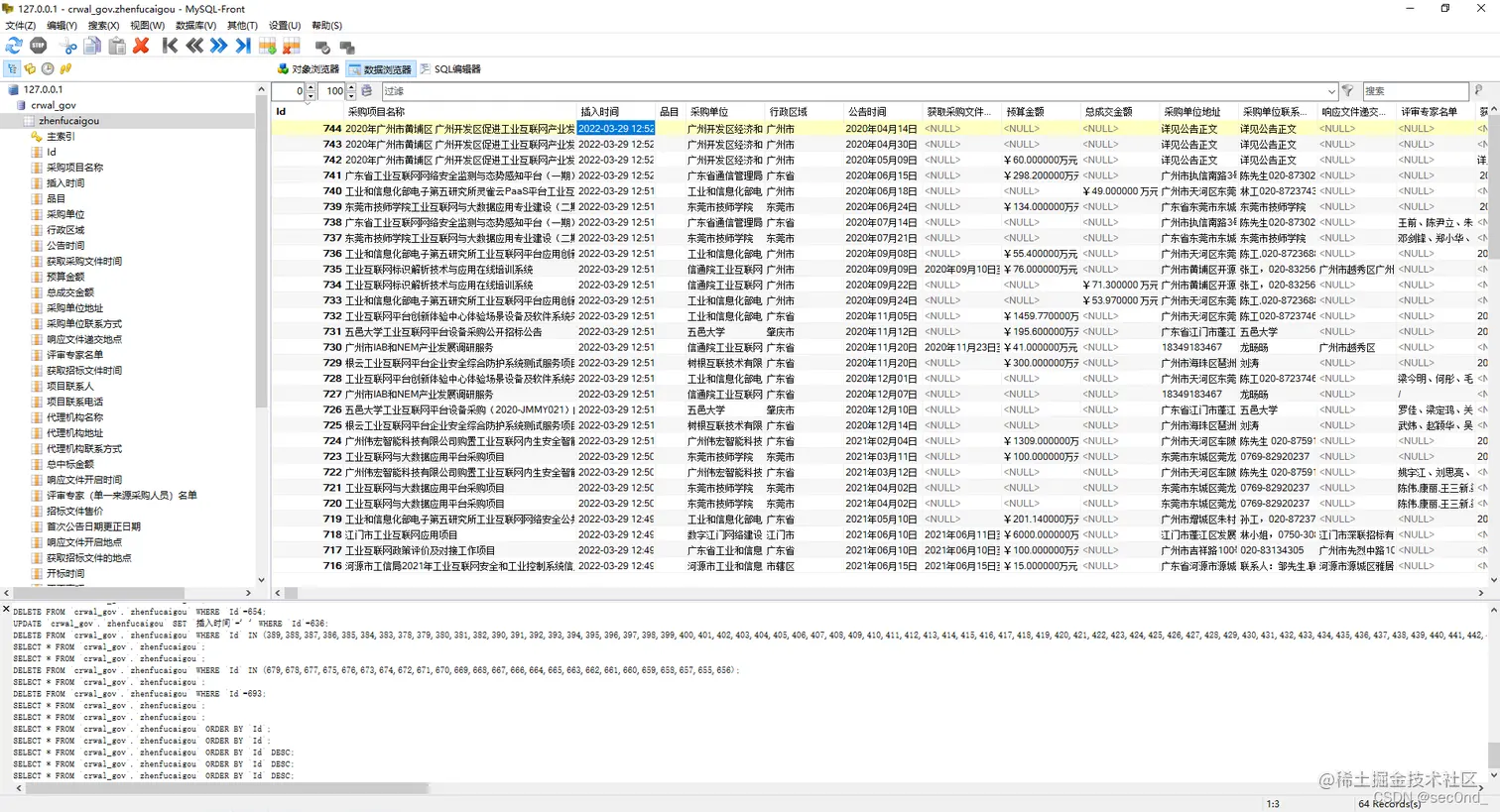Click budget cell ¥6000.000000万元
Screen dimensions: 1500x812
click(1041, 535)
